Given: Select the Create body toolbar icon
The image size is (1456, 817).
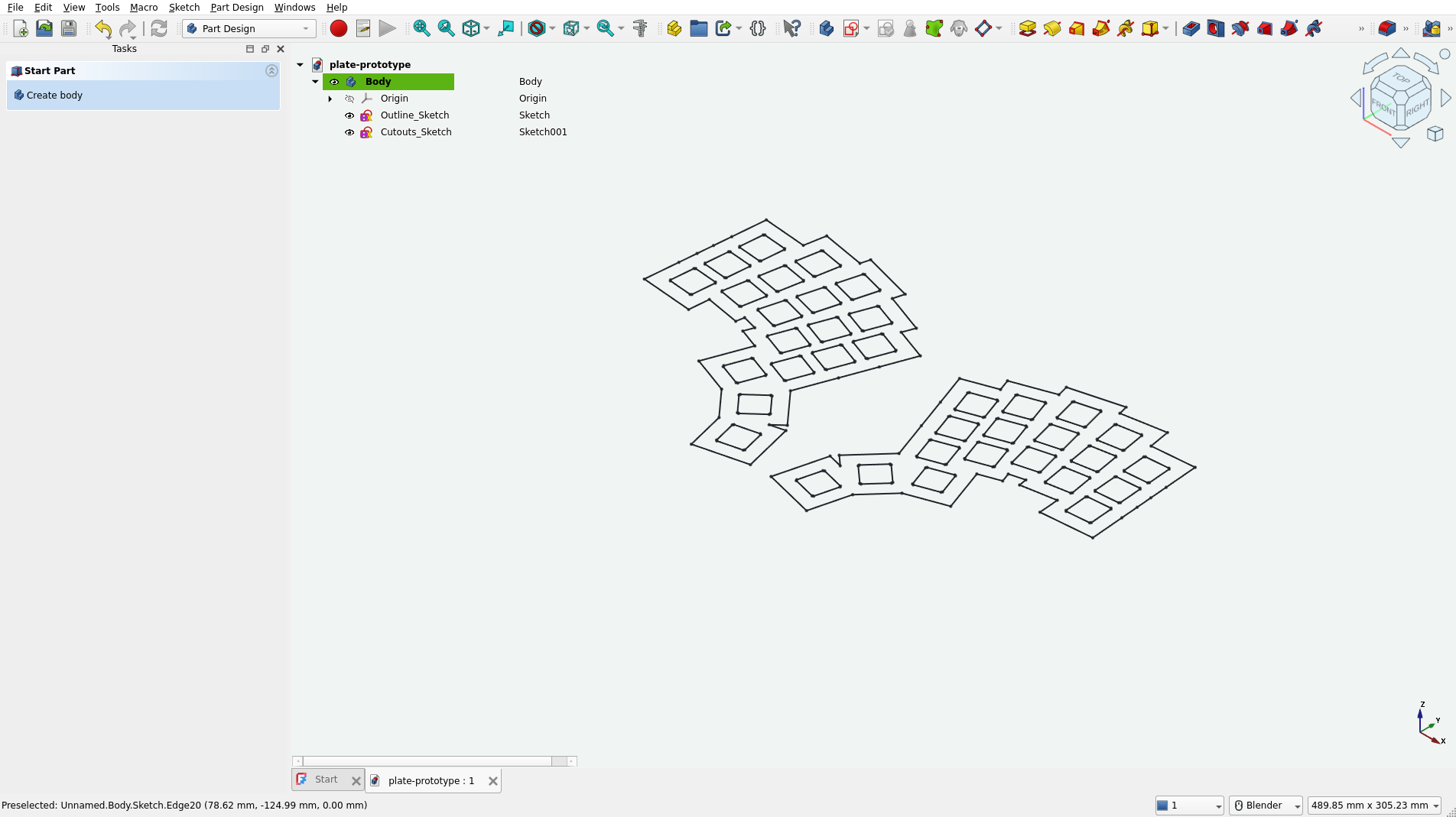Looking at the screenshot, I should click(x=825, y=28).
